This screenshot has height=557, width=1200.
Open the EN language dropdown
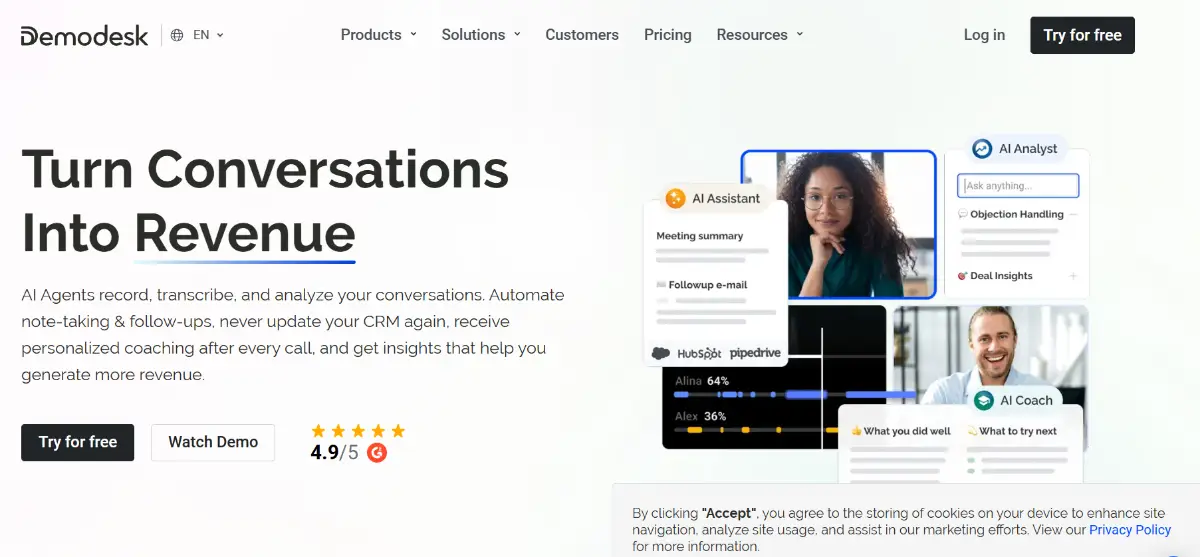tap(208, 35)
